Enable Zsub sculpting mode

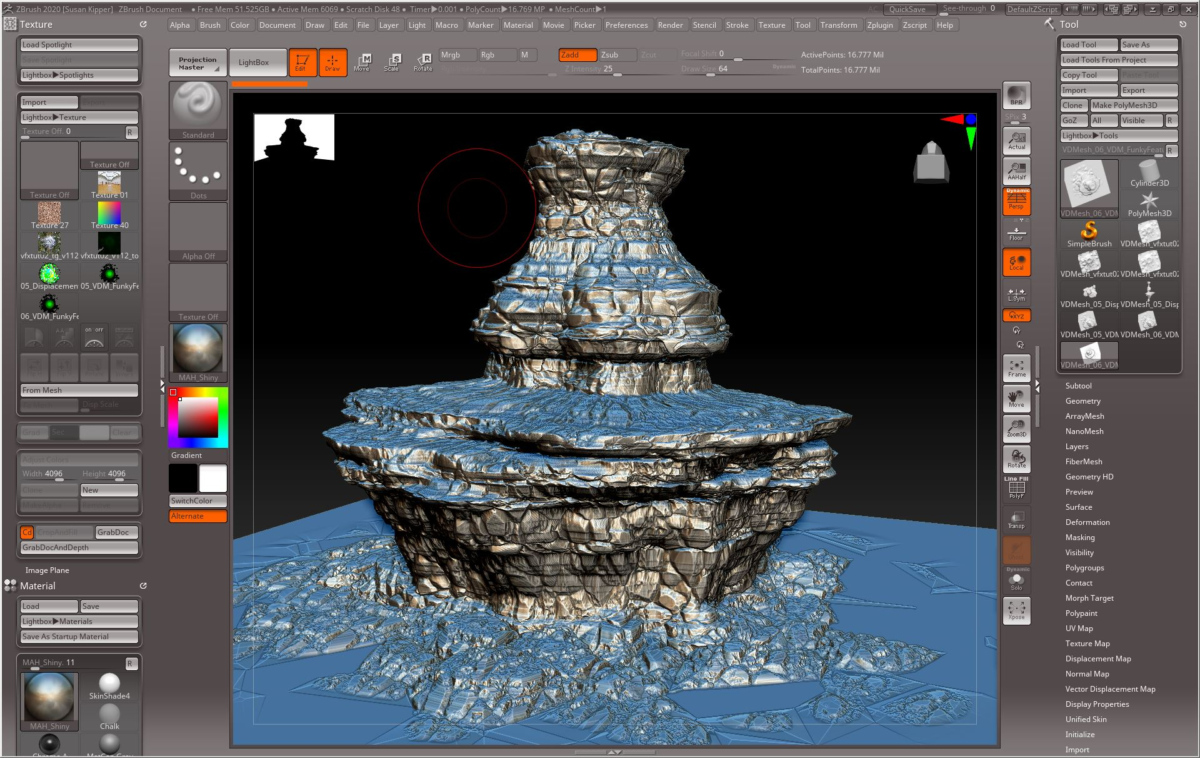point(617,55)
